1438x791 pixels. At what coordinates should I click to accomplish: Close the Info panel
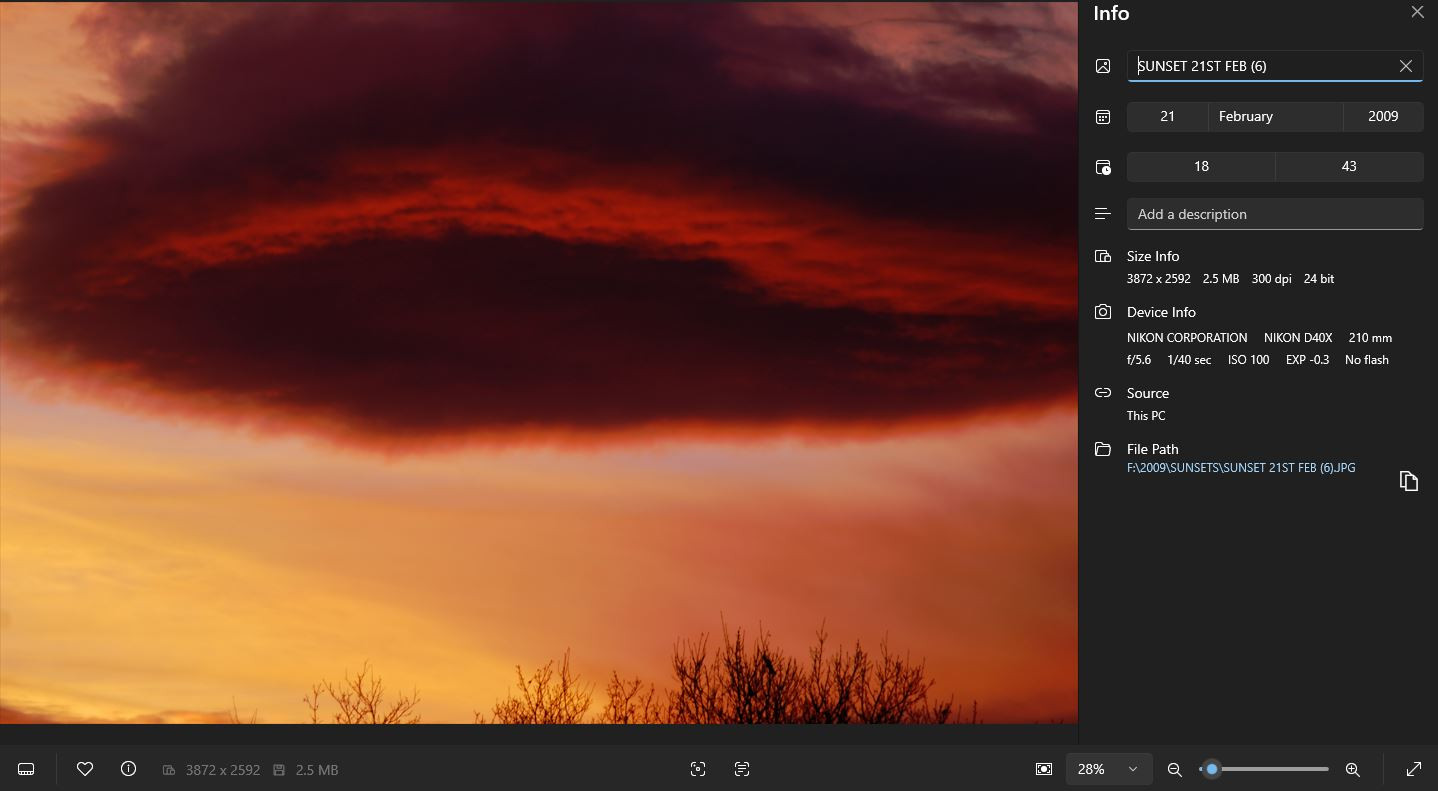point(1417,12)
